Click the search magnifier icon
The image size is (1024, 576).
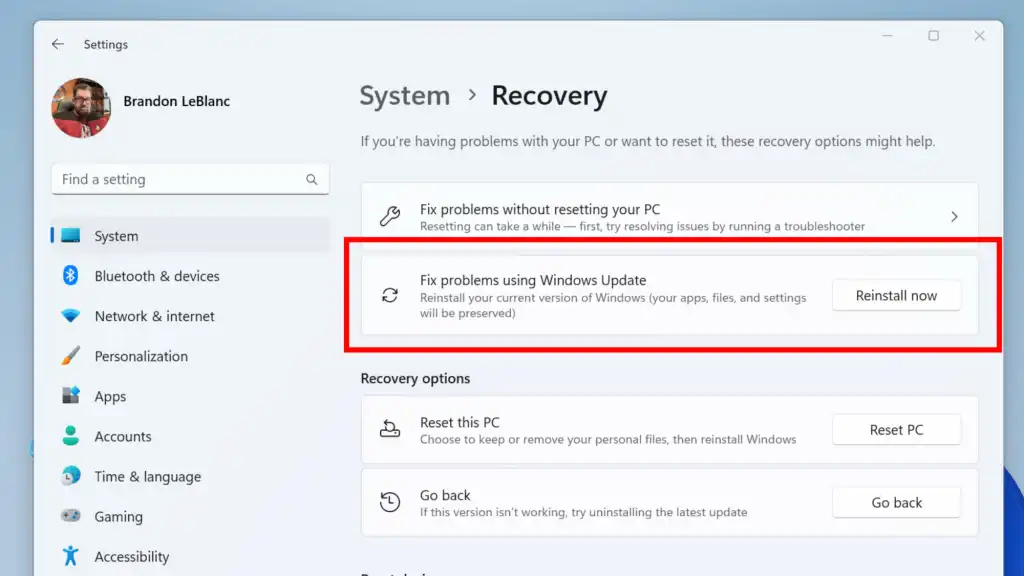pyautogui.click(x=312, y=180)
